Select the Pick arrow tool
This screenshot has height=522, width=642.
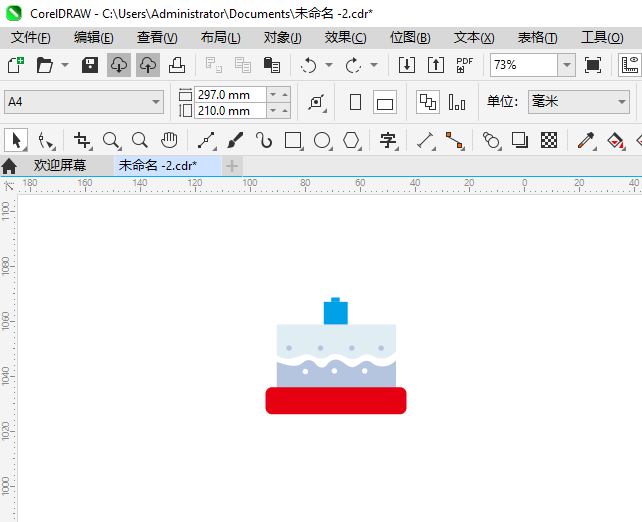[x=16, y=140]
